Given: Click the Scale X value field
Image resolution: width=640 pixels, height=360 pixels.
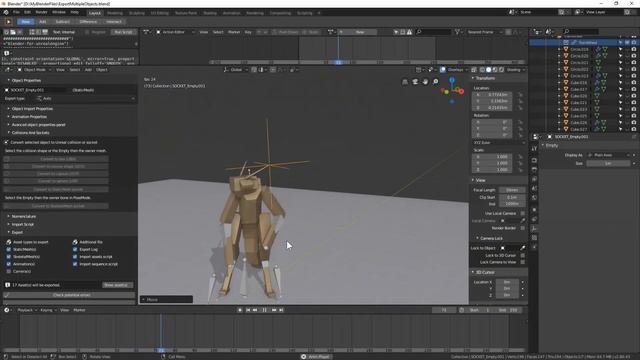Looking at the screenshot, I should 492,156.
